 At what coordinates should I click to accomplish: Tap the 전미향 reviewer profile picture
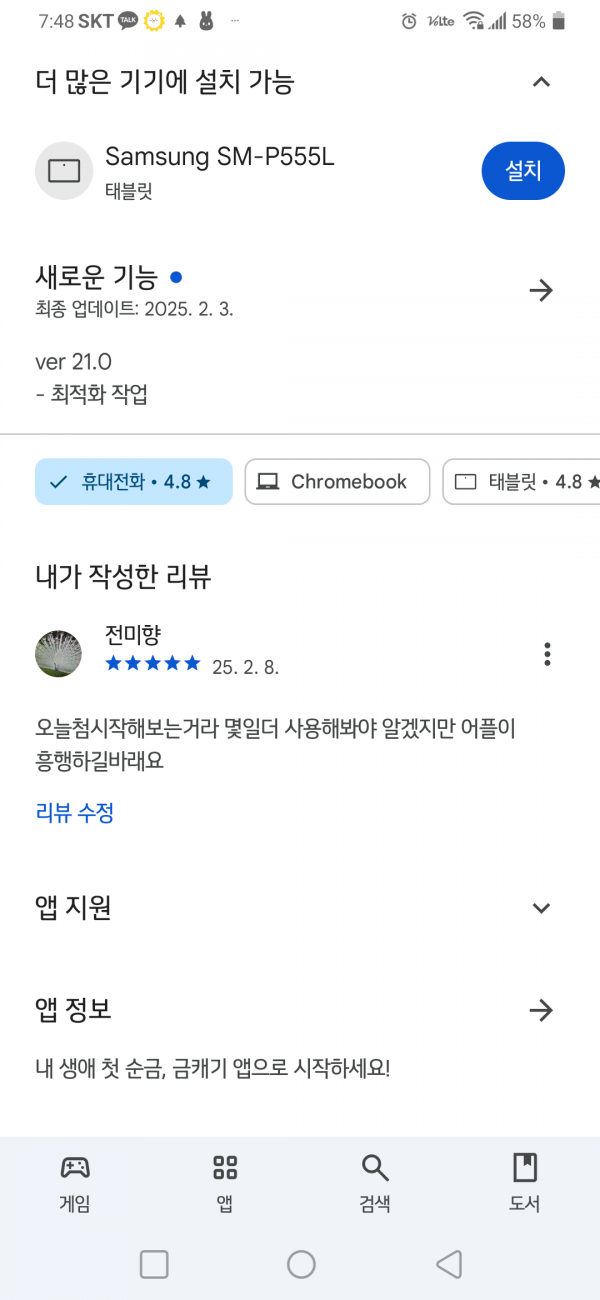click(x=59, y=654)
